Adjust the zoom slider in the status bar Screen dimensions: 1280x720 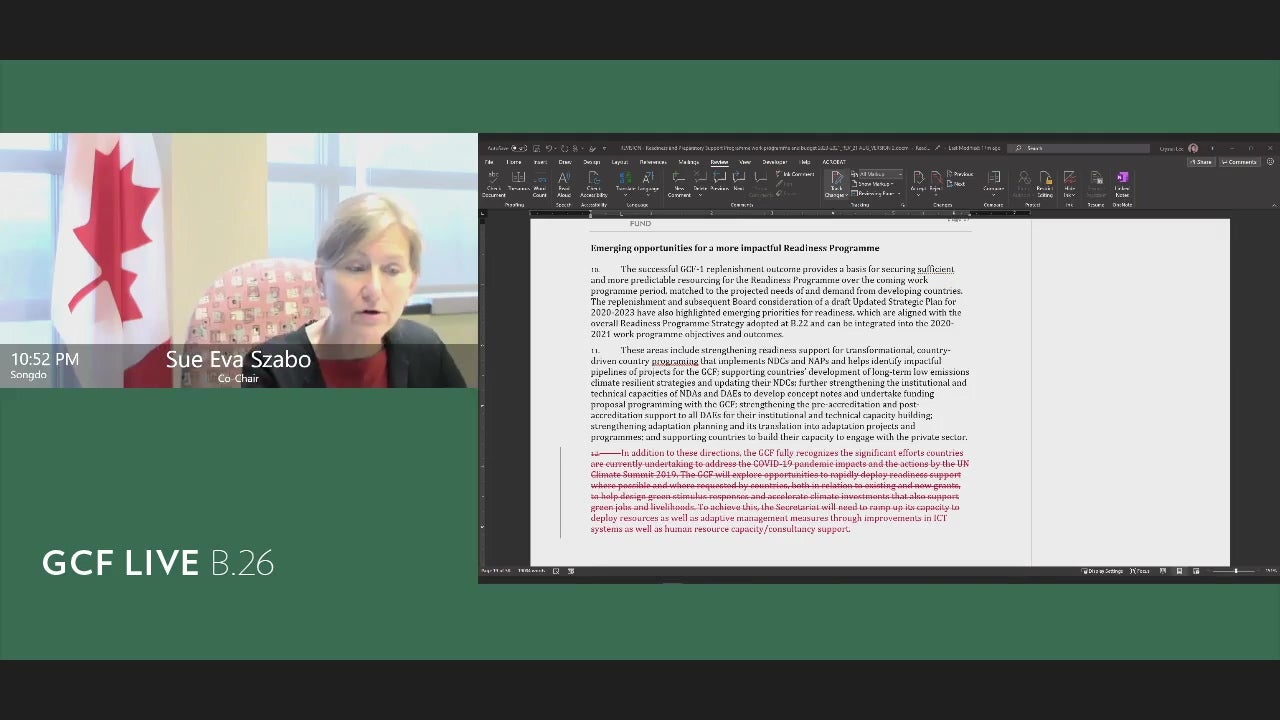pyautogui.click(x=1235, y=571)
